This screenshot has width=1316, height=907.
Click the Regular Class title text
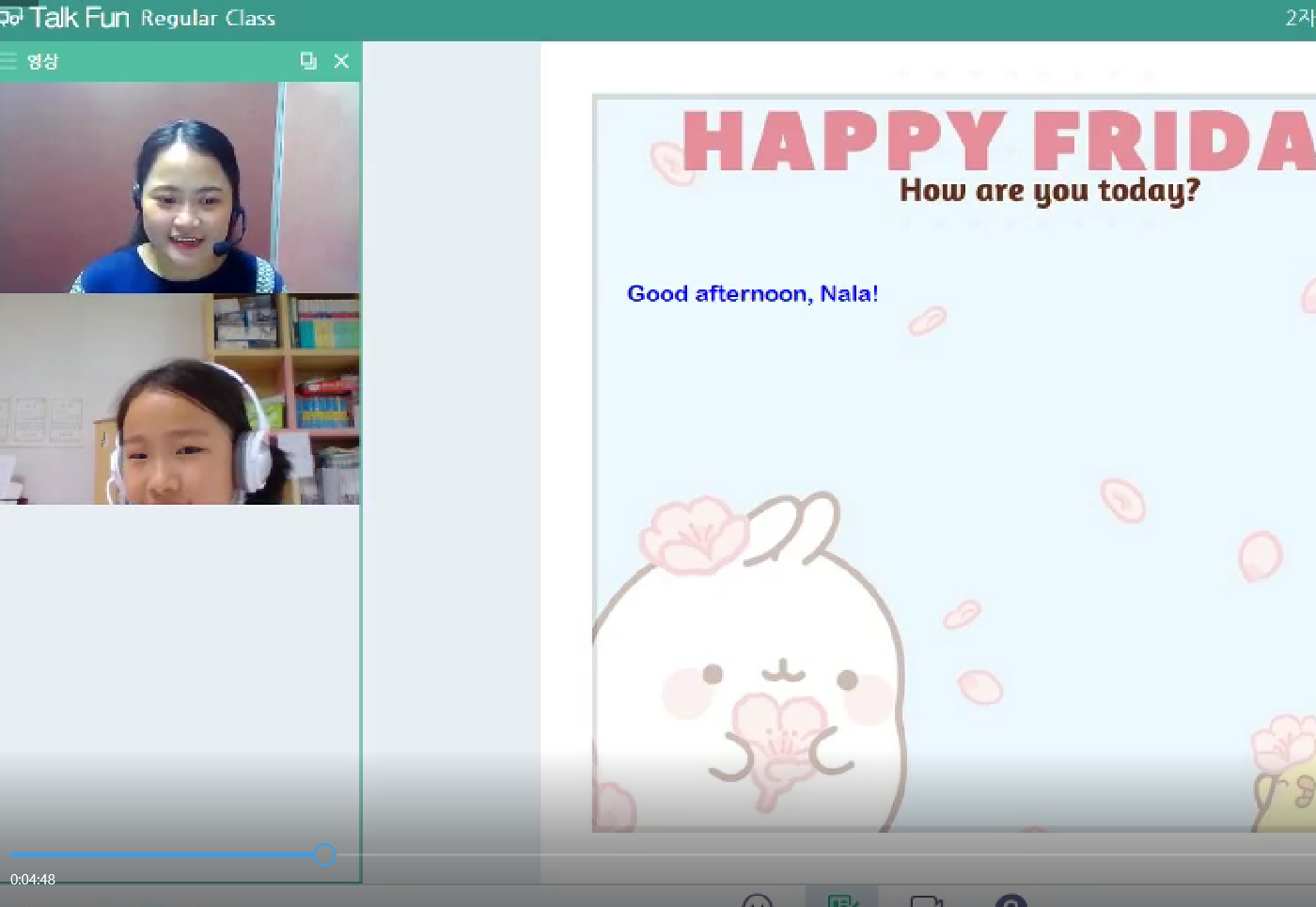coord(208,18)
